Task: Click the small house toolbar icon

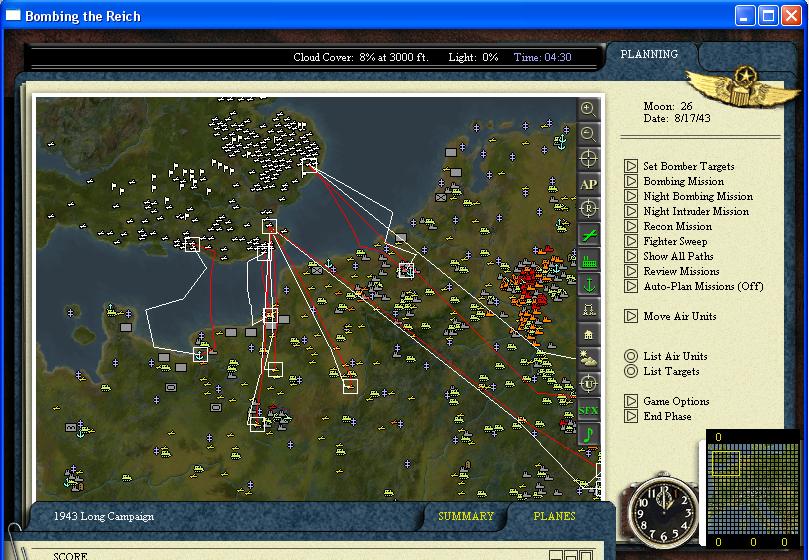Action: 588,334
